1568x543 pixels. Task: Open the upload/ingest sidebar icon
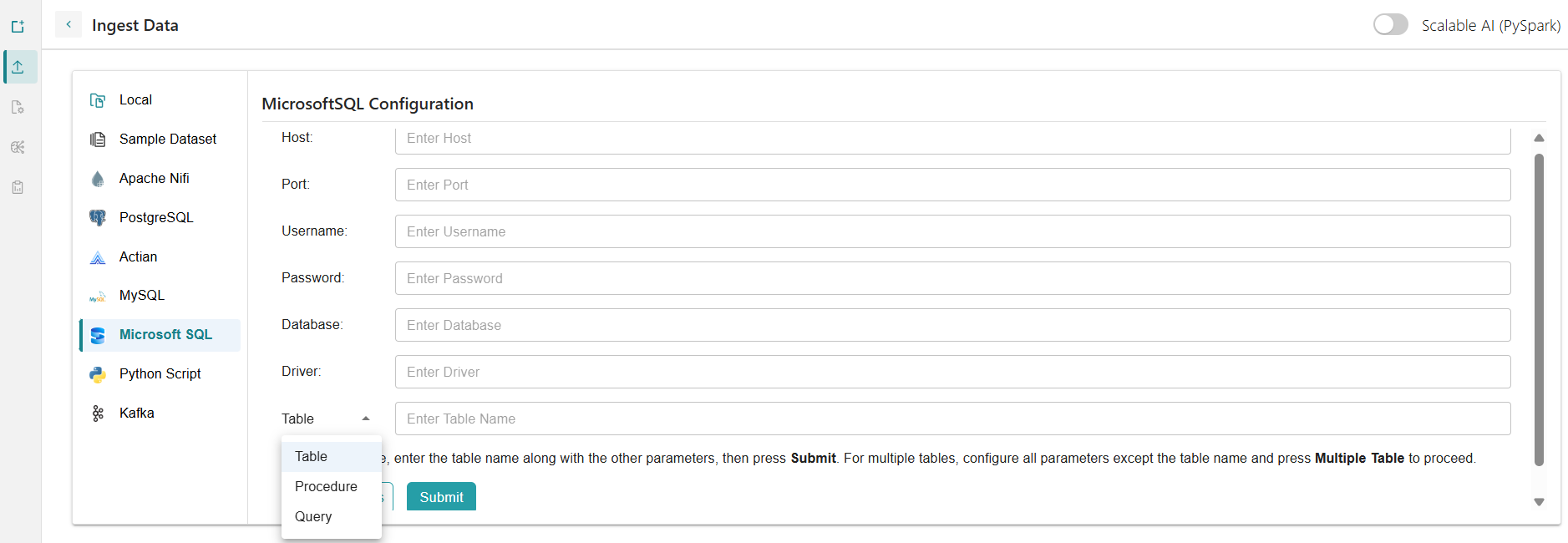pos(19,67)
